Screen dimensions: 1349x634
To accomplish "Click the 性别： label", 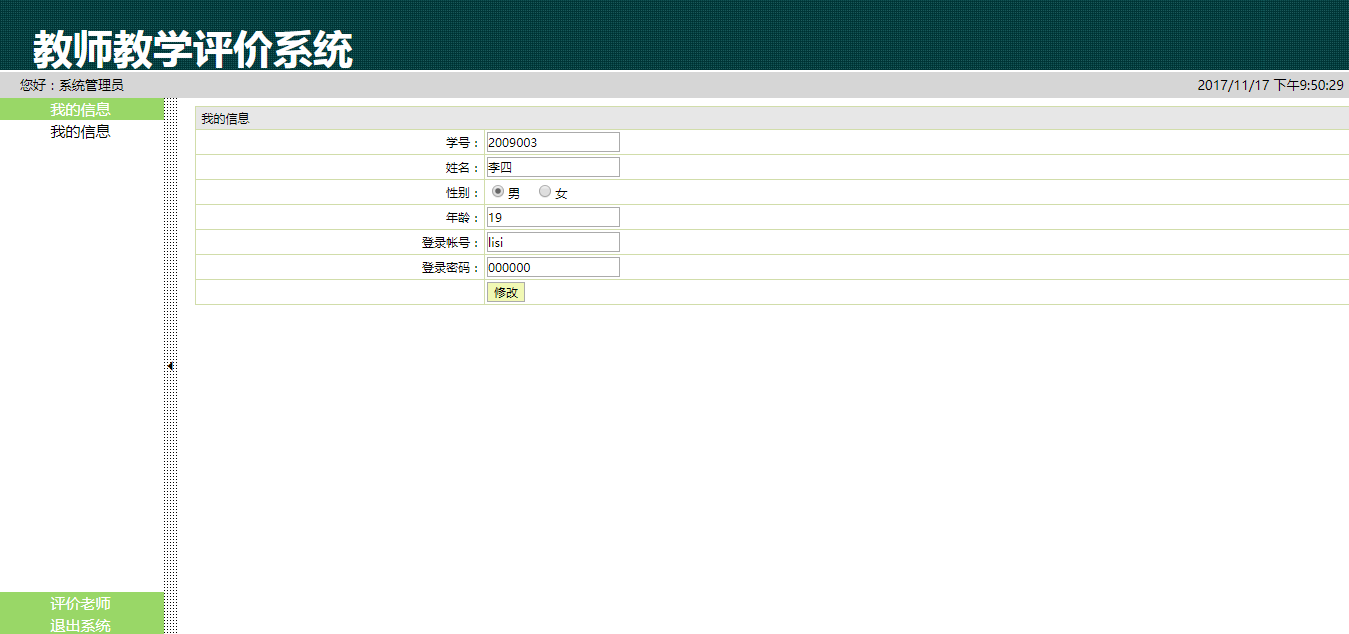I will pyautogui.click(x=463, y=193).
